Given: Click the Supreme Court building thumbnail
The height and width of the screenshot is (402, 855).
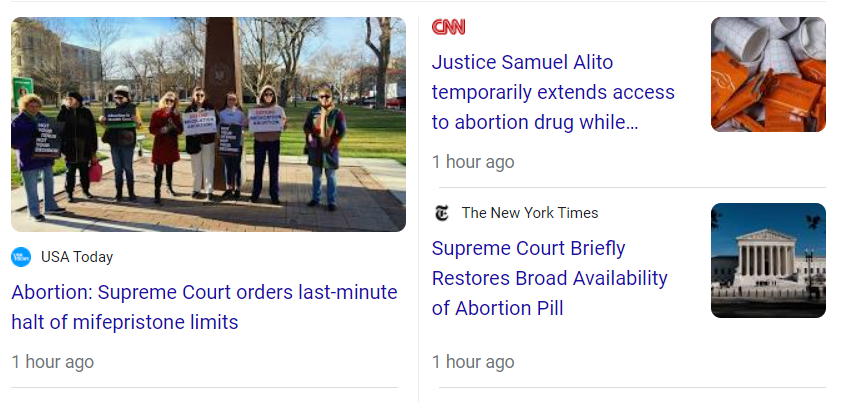Looking at the screenshot, I should (x=768, y=260).
